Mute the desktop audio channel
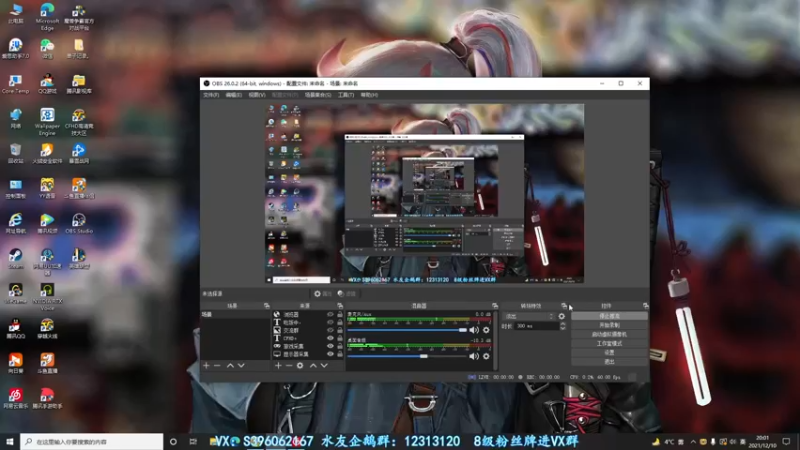800x450 pixels. coord(474,356)
